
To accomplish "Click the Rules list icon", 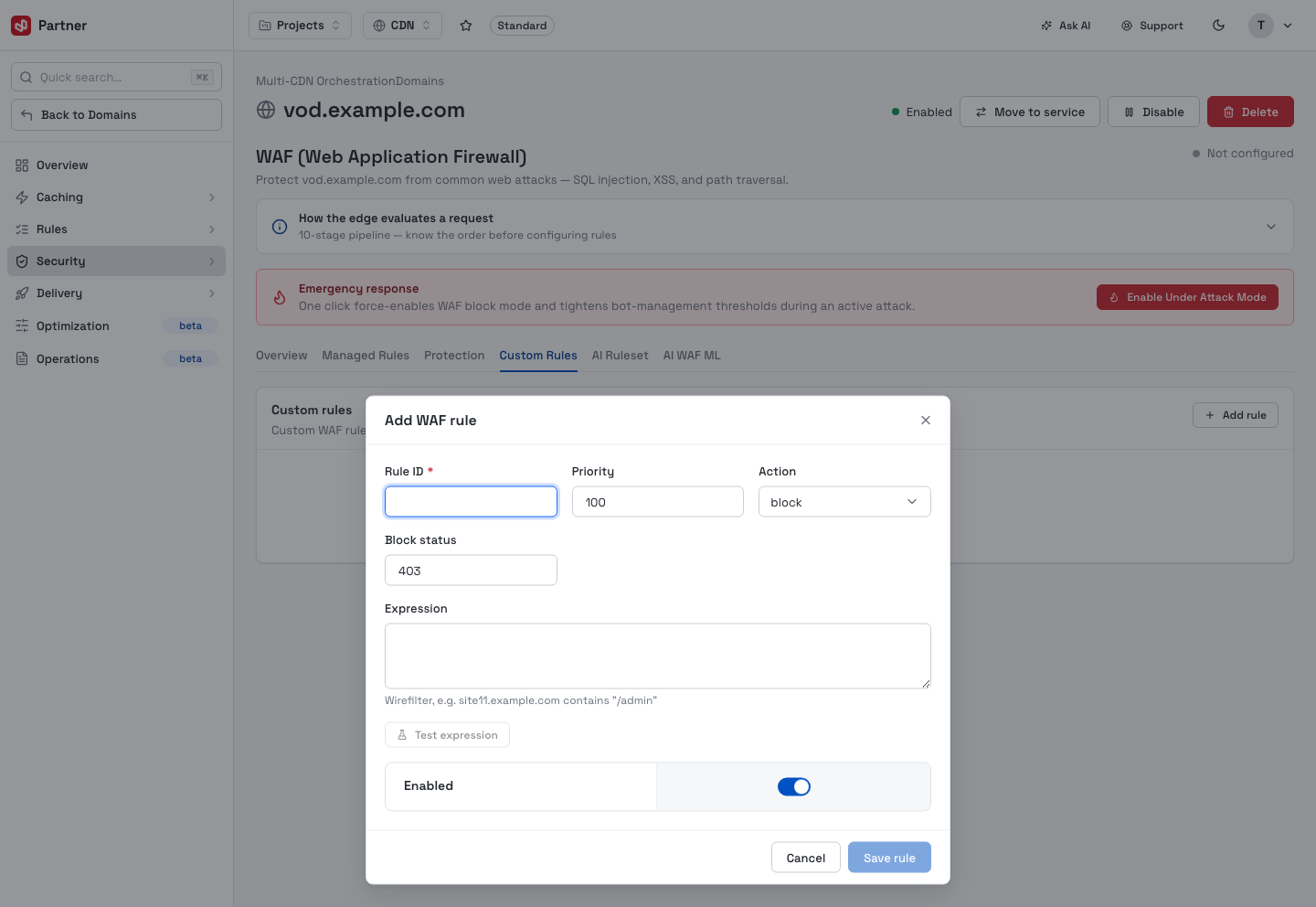I will point(22,229).
